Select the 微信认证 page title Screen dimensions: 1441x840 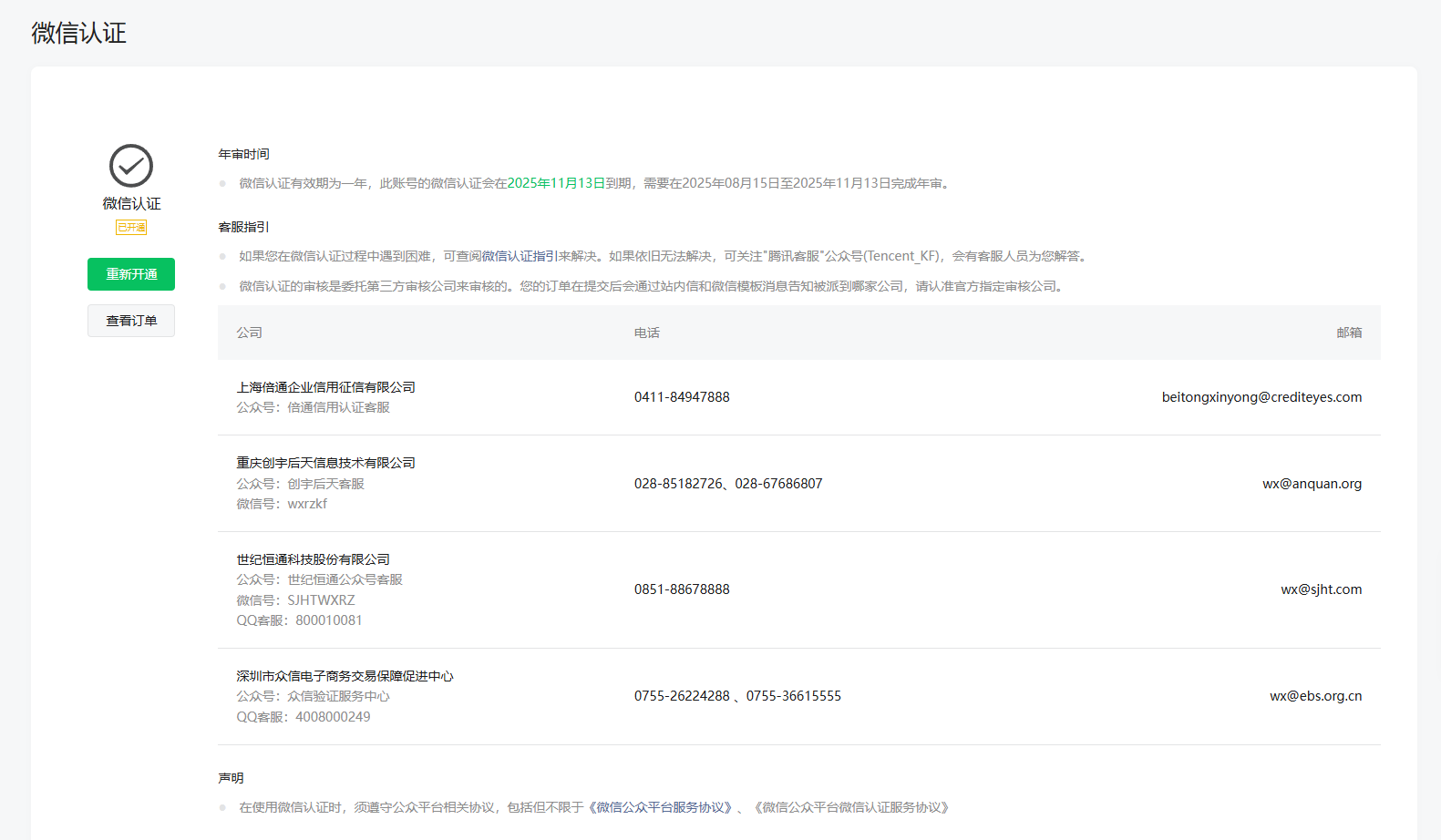click(79, 33)
